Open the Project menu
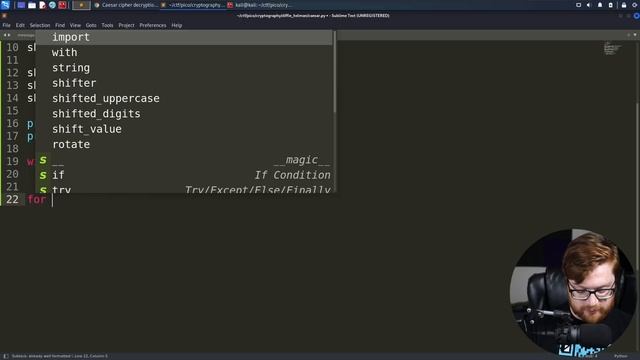The image size is (640, 360). (x=126, y=25)
